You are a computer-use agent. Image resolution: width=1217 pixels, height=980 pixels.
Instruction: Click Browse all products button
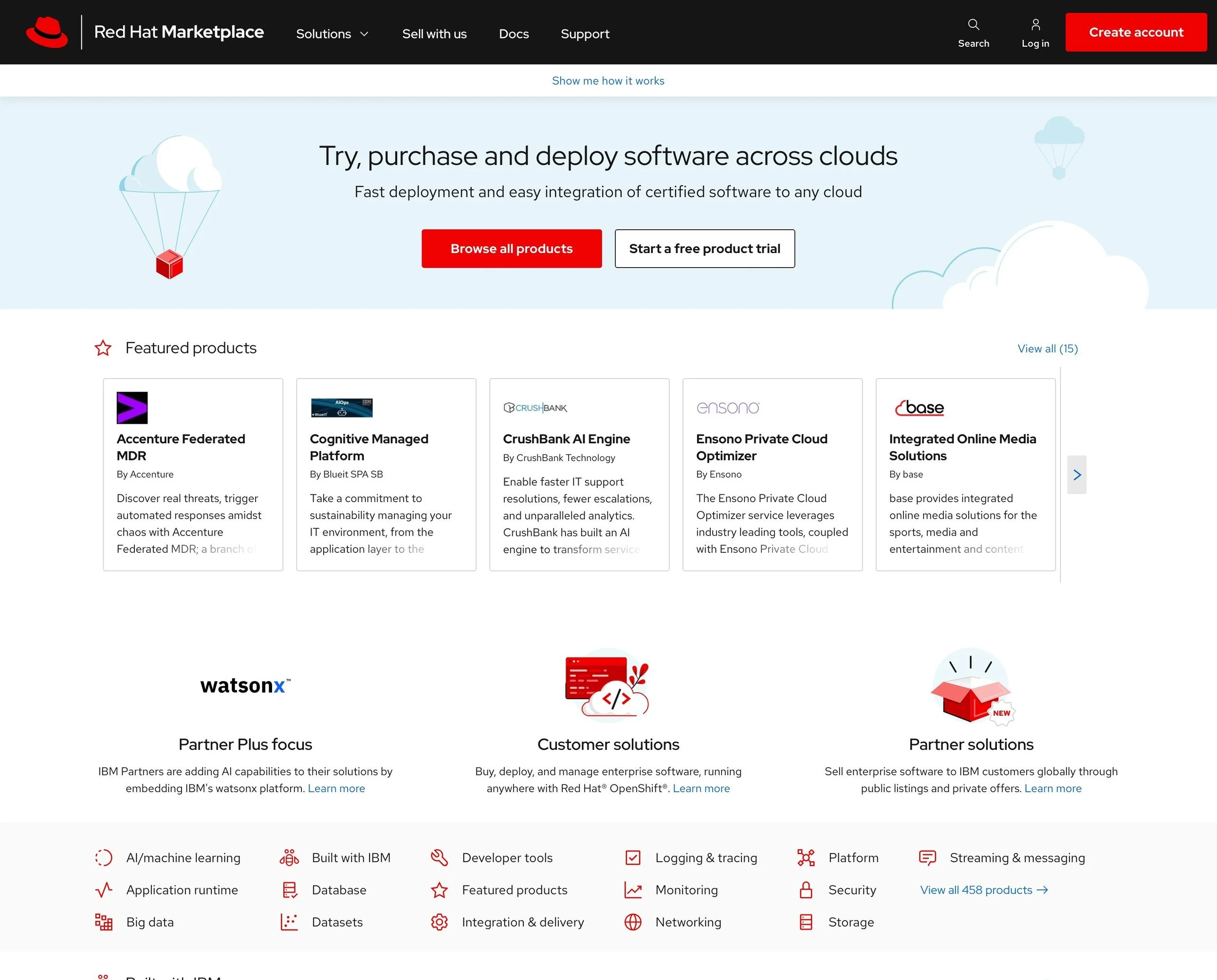(x=511, y=248)
